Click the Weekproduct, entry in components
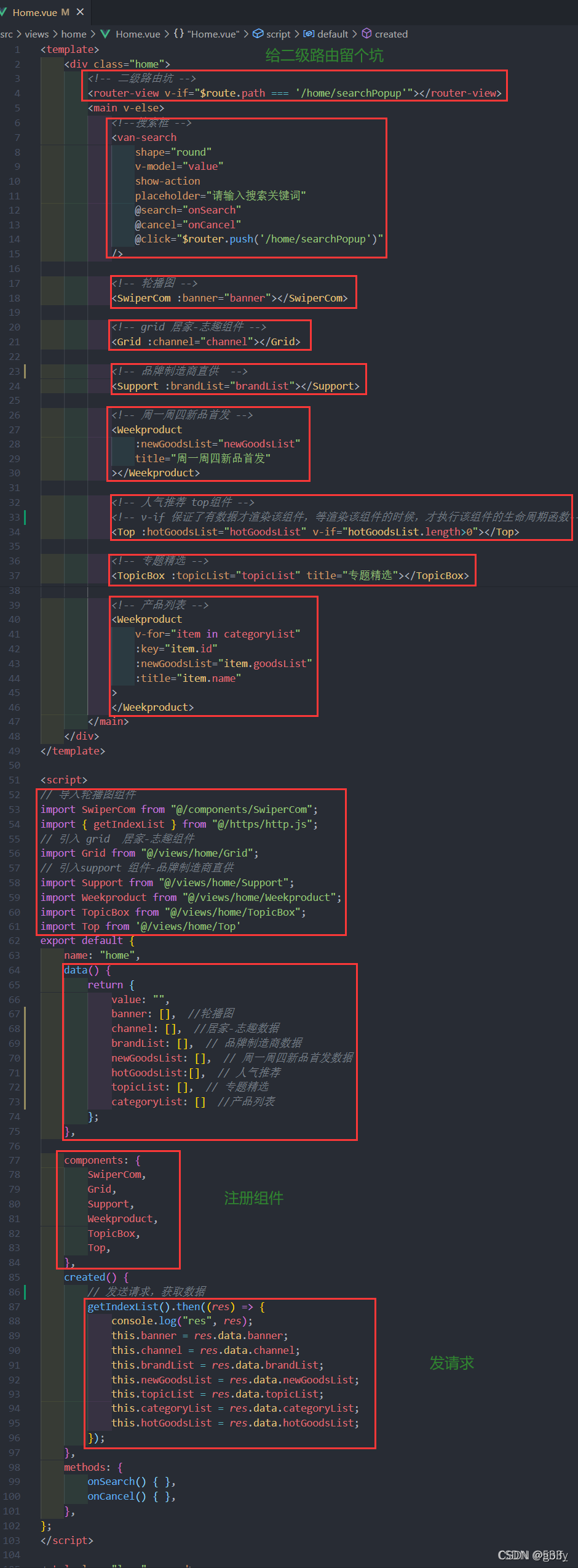The width and height of the screenshot is (578, 1568). coord(123,1218)
